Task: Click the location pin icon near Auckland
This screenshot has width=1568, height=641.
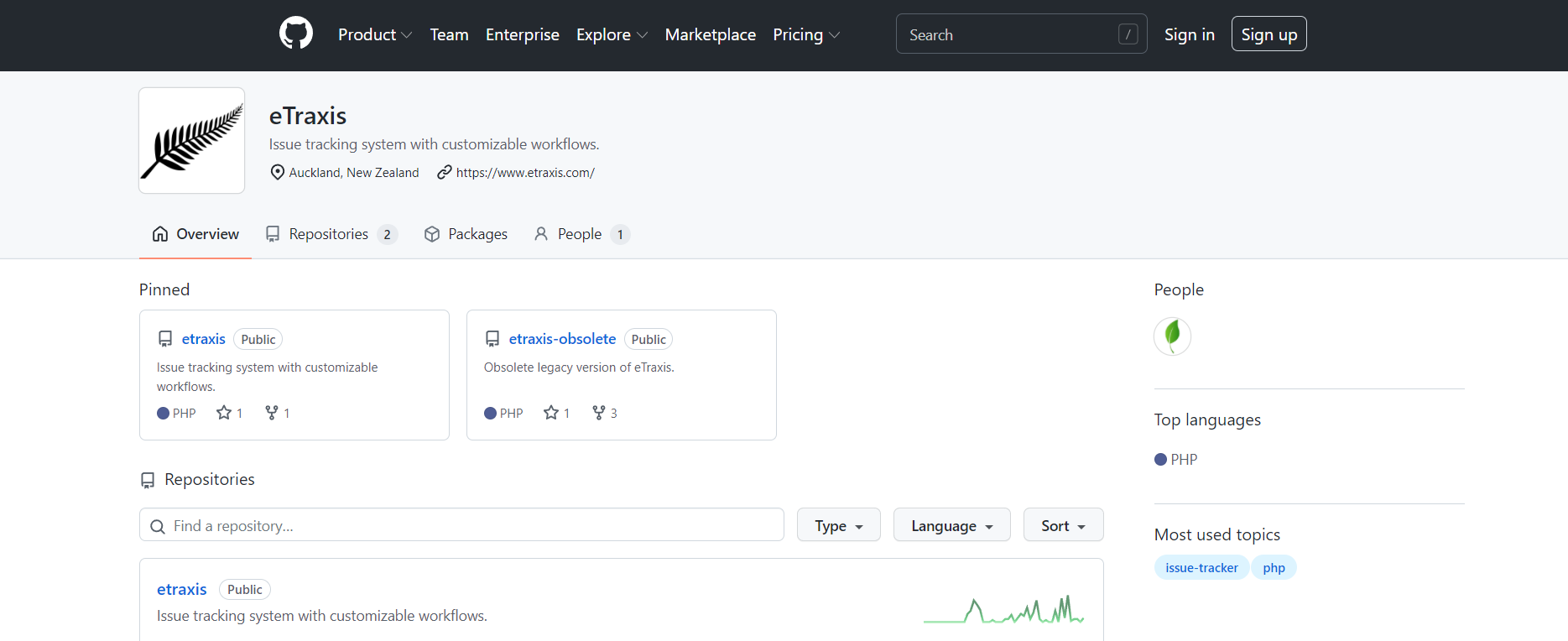Action: coord(278,172)
